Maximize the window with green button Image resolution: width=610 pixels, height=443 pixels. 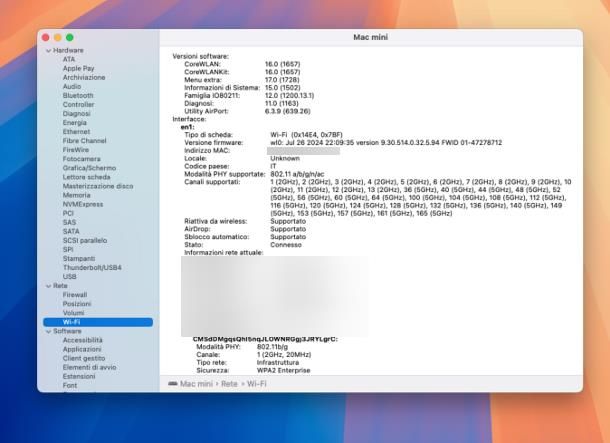70,37
